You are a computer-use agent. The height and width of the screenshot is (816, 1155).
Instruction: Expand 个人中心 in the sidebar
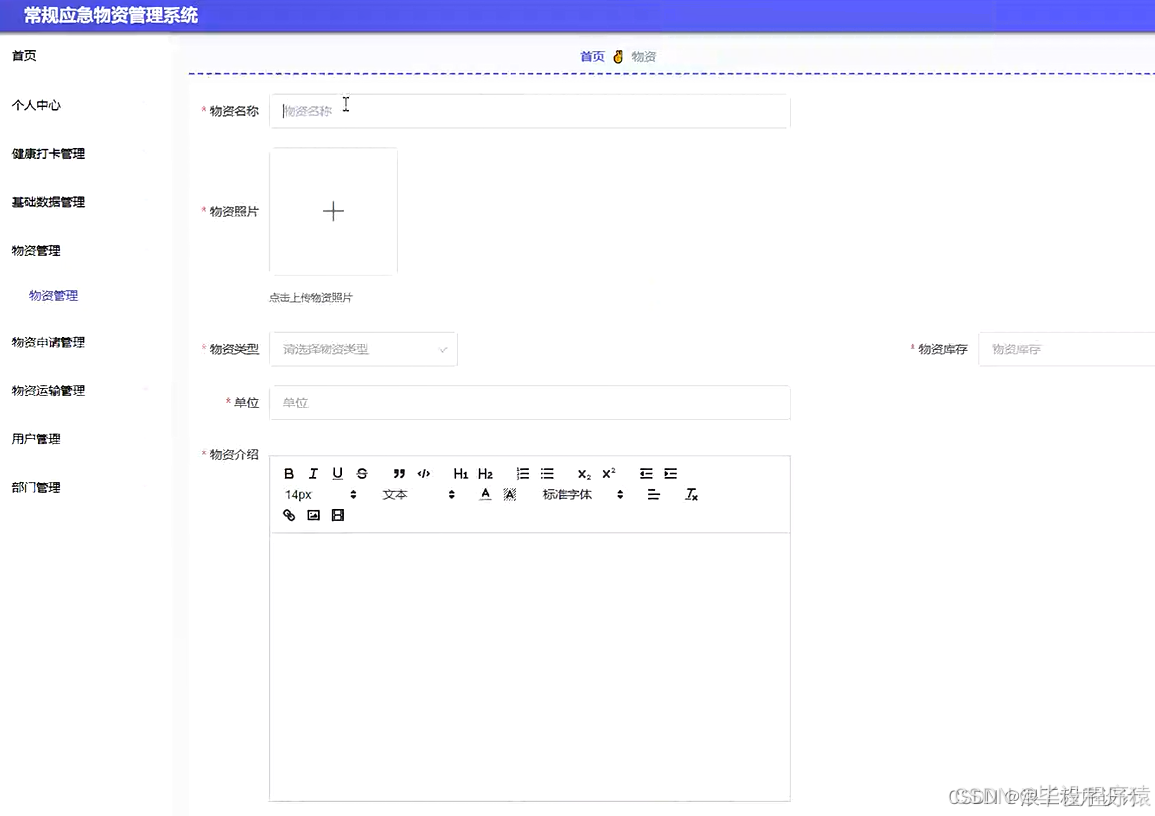pyautogui.click(x=36, y=105)
